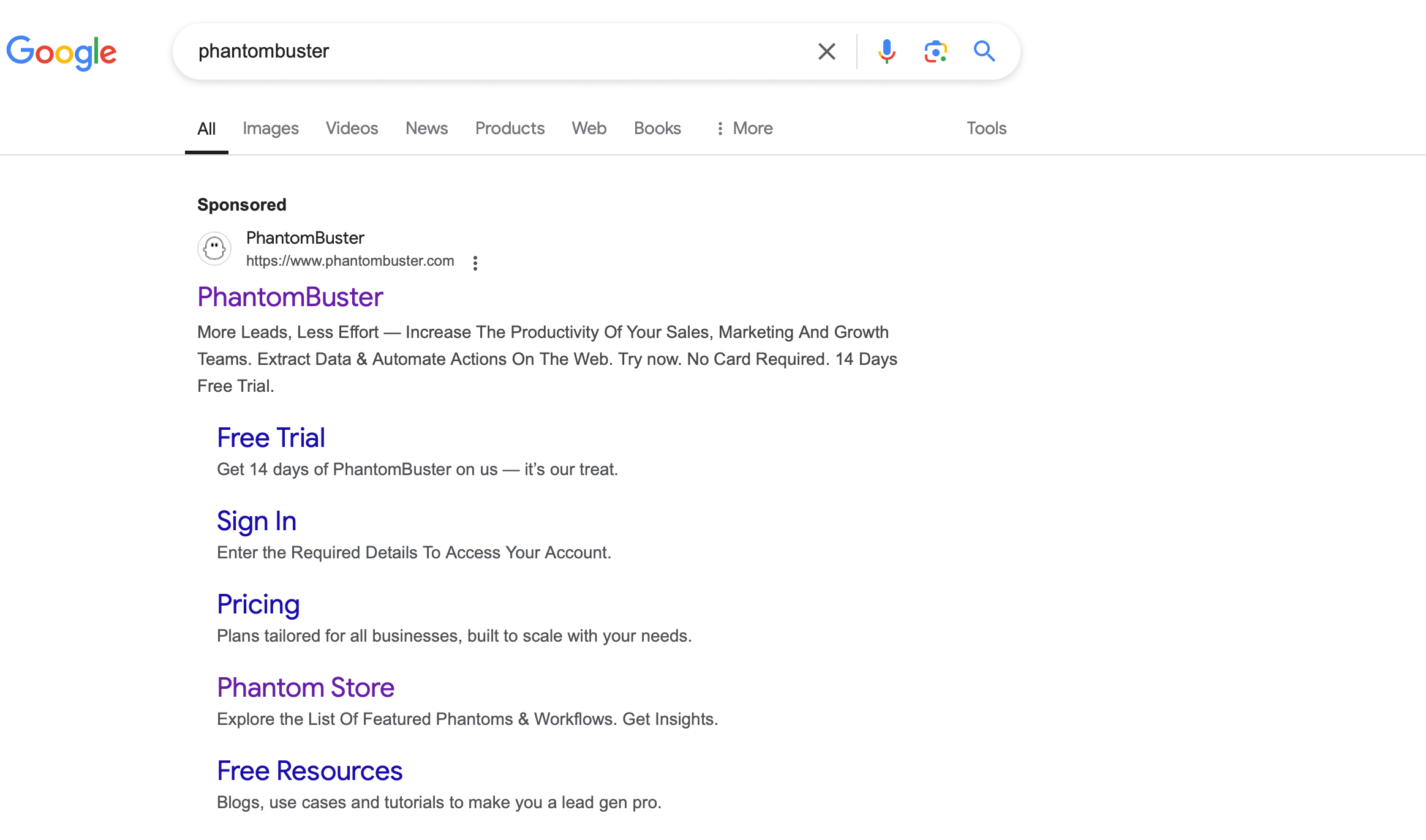The width and height of the screenshot is (1426, 840).
Task: Open the PhantomBuster ad headline link
Action: (x=290, y=297)
